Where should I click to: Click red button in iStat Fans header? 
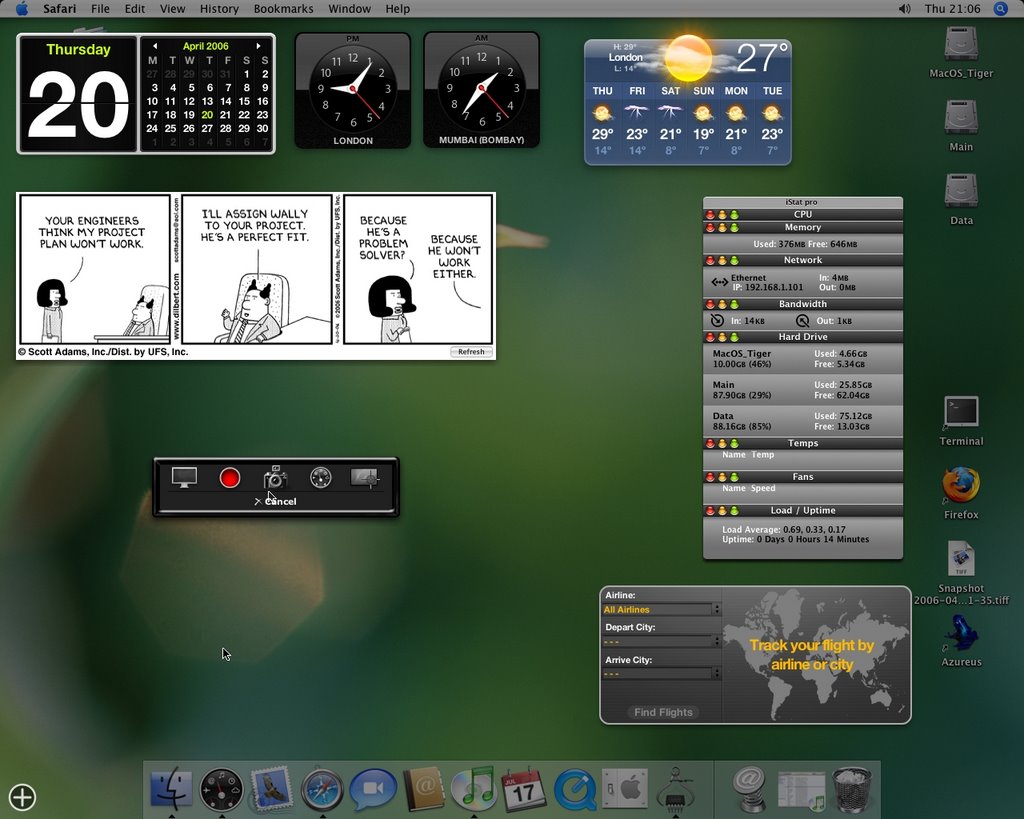pyautogui.click(x=710, y=477)
